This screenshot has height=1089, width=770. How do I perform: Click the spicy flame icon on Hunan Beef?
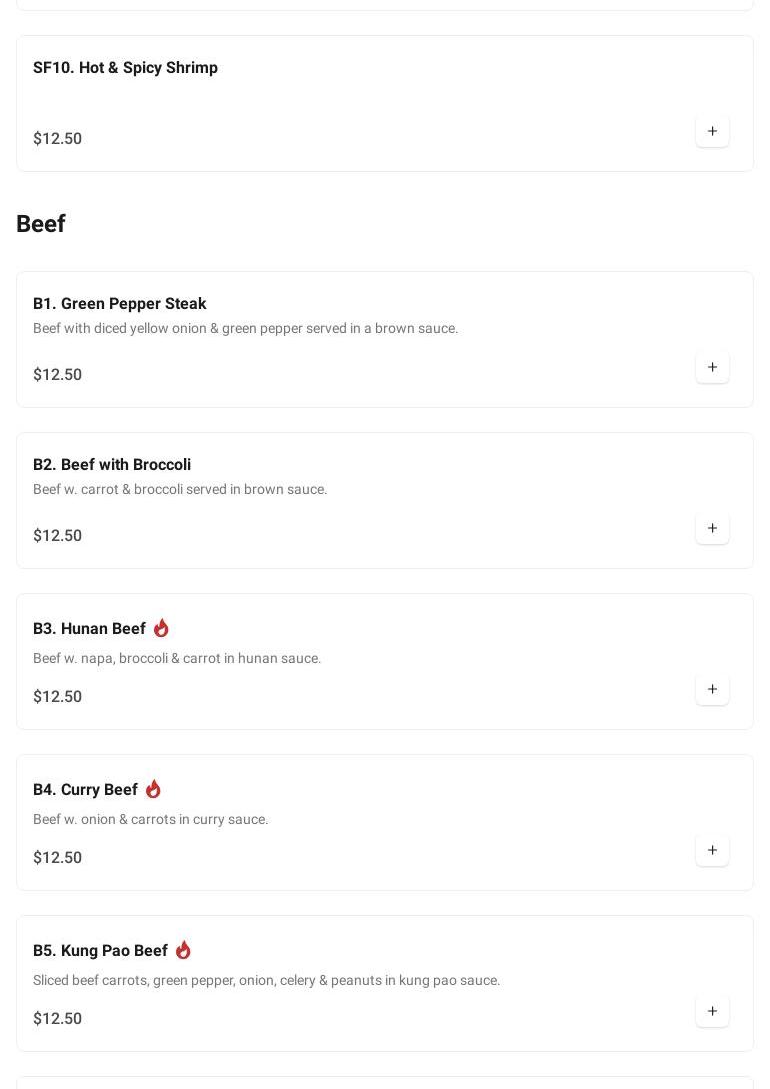click(x=161, y=628)
